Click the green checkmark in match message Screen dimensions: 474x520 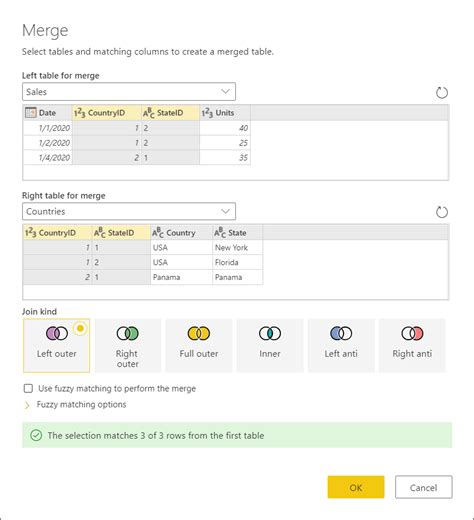pyautogui.click(x=36, y=435)
